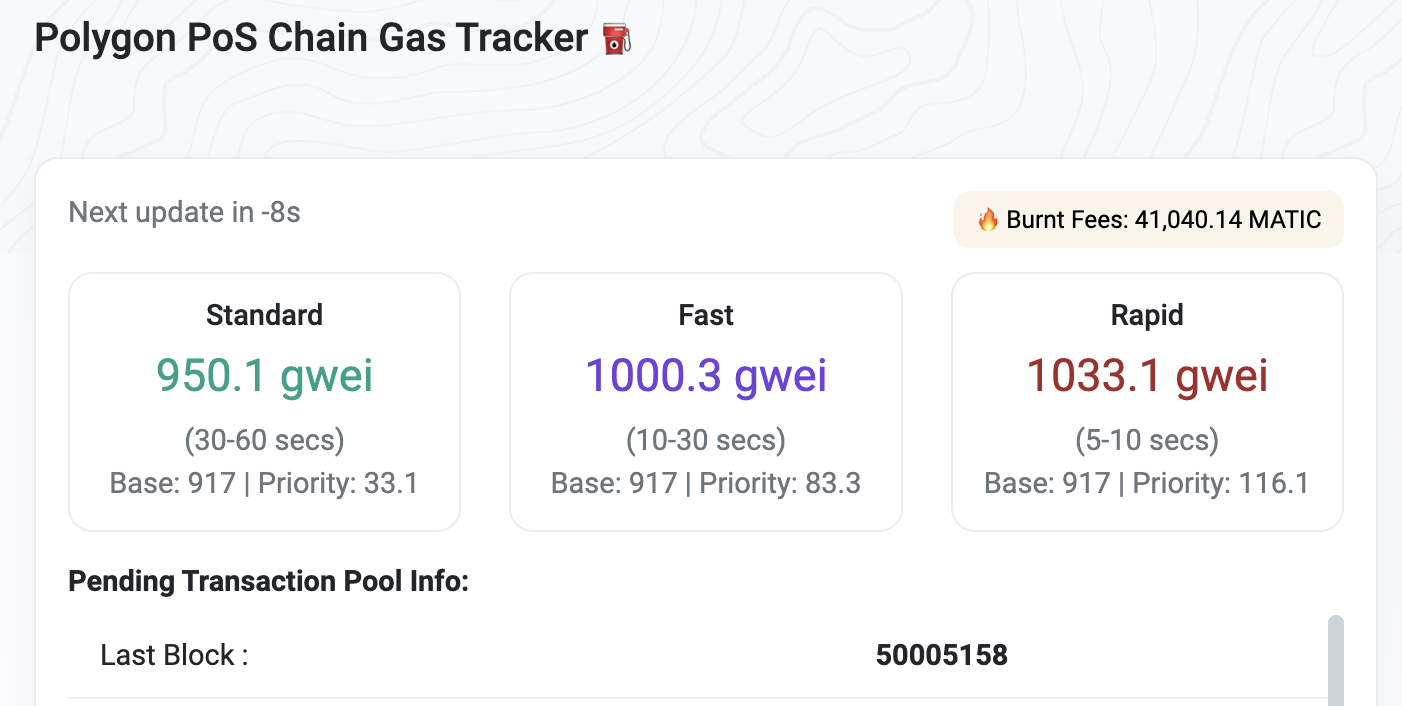Click the Pending Transaction Pool Info heading
Viewport: 1402px width, 706px height.
pyautogui.click(x=268, y=581)
